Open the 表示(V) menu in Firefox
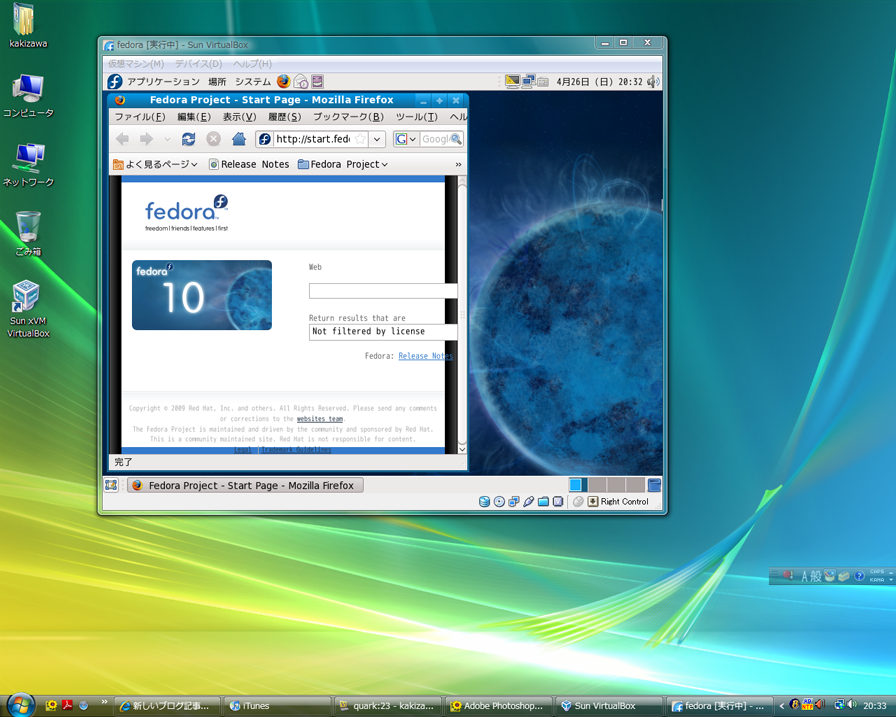The width and height of the screenshot is (896, 717). point(239,117)
